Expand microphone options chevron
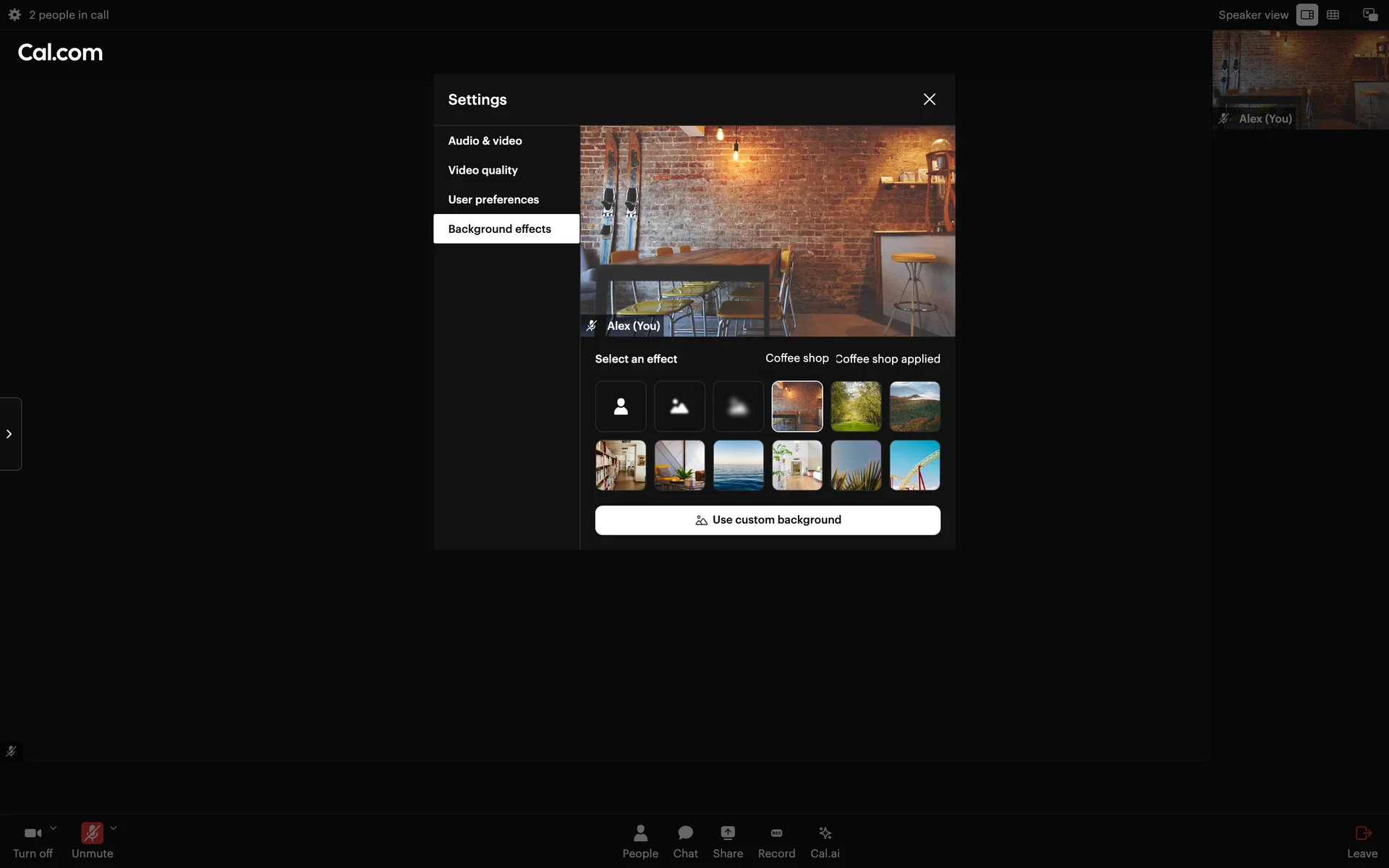Image resolution: width=1389 pixels, height=868 pixels. click(114, 828)
